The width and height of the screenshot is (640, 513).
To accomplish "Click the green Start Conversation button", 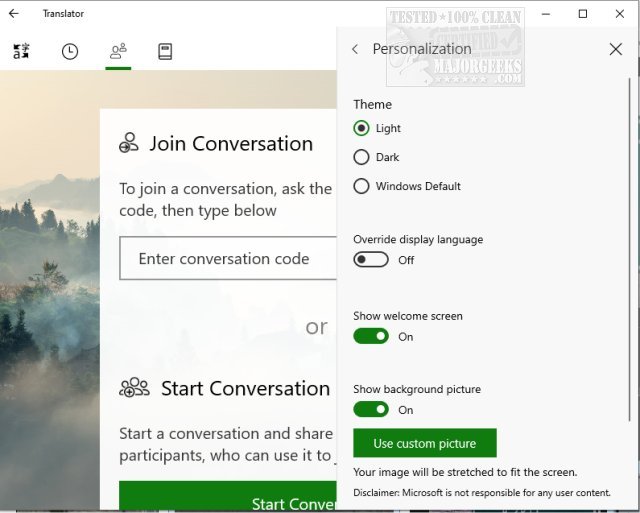I will tap(228, 496).
